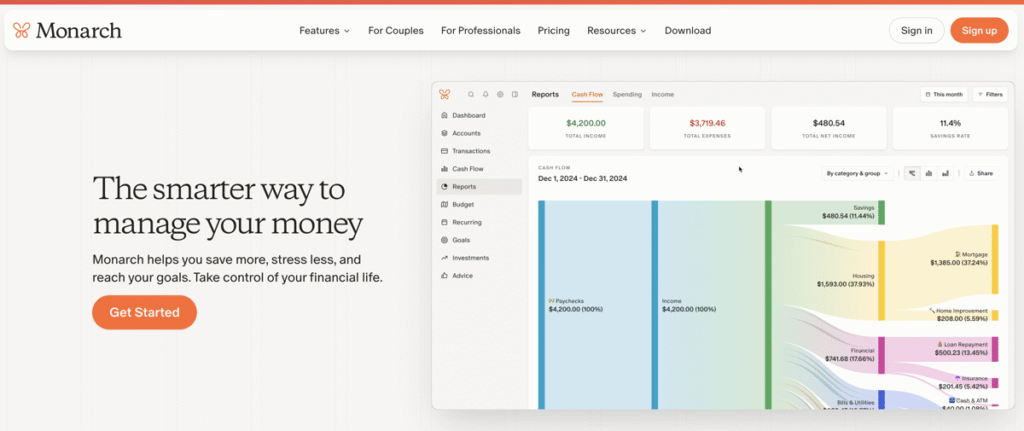Click the Insurance $201.45 (5.42%) label
Viewport: 1024px width, 431px height.
[x=962, y=382]
